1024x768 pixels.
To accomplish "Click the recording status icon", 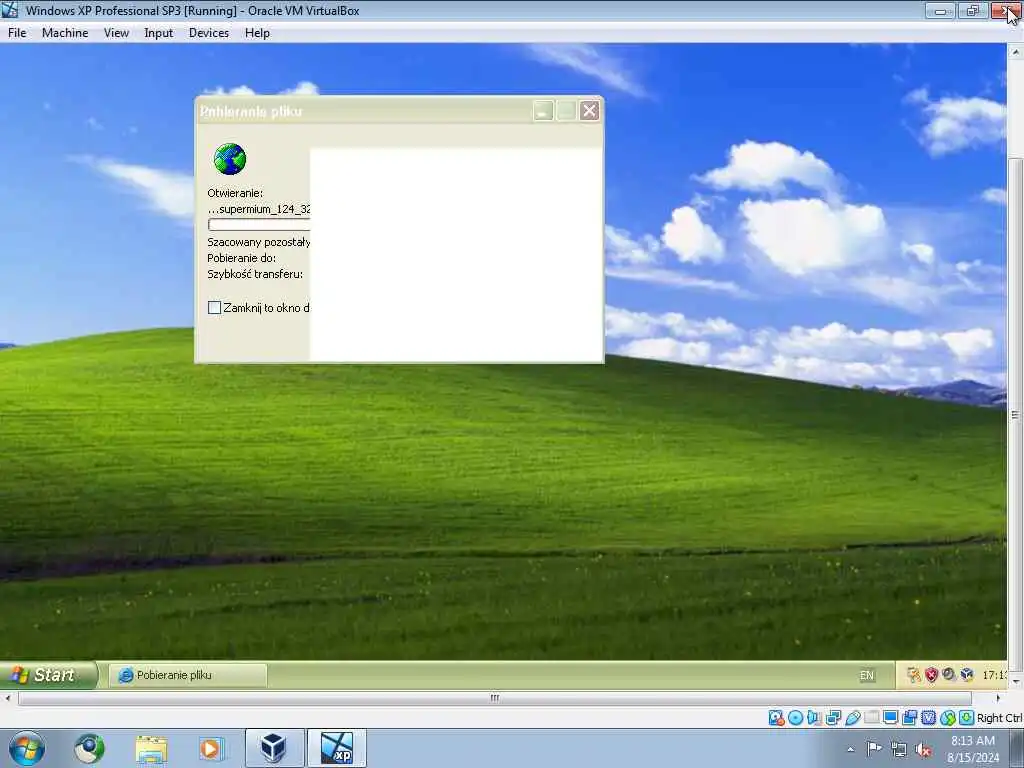I will coord(909,718).
